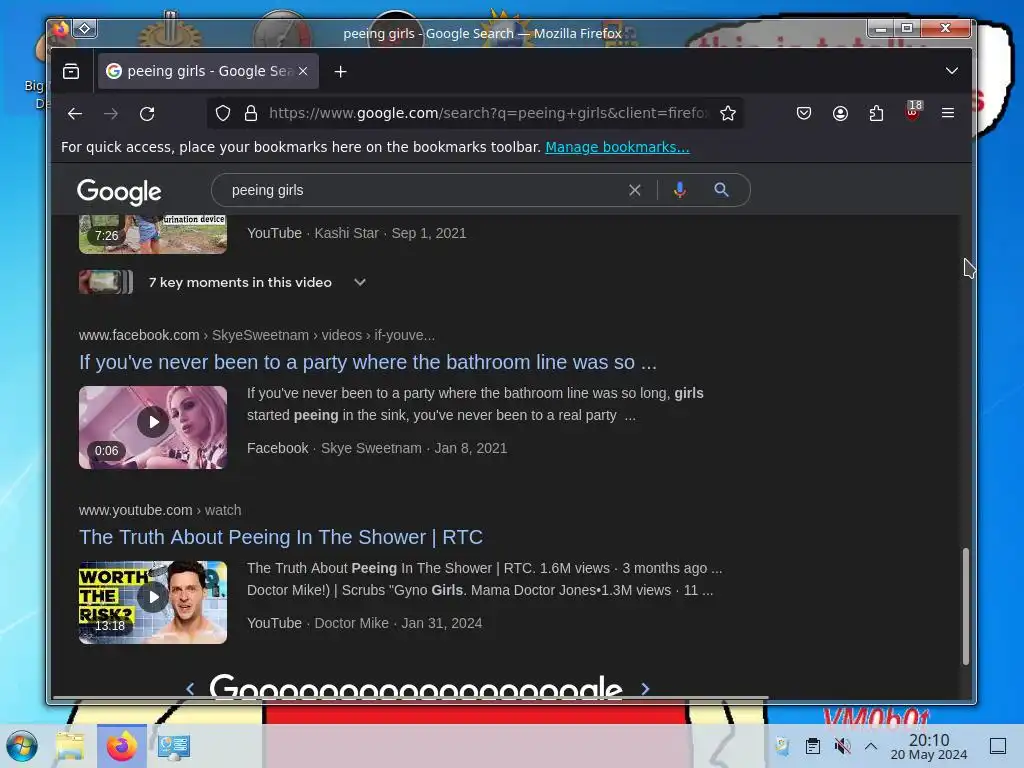The width and height of the screenshot is (1024, 768).
Task: Click 'Skye Sweetnam' source text
Action: pyautogui.click(x=371, y=448)
